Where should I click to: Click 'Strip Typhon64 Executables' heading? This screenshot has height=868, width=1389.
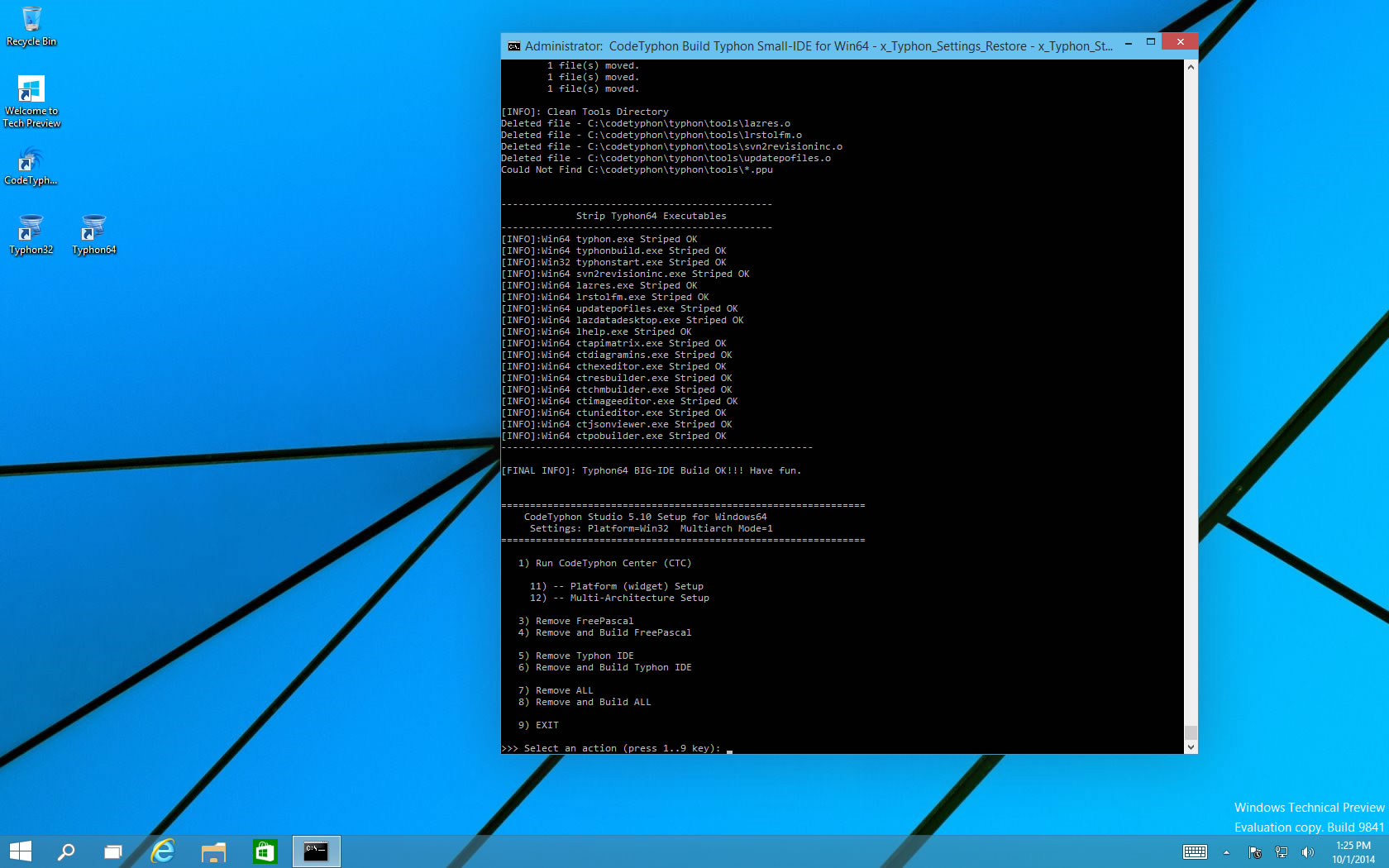[x=651, y=216]
